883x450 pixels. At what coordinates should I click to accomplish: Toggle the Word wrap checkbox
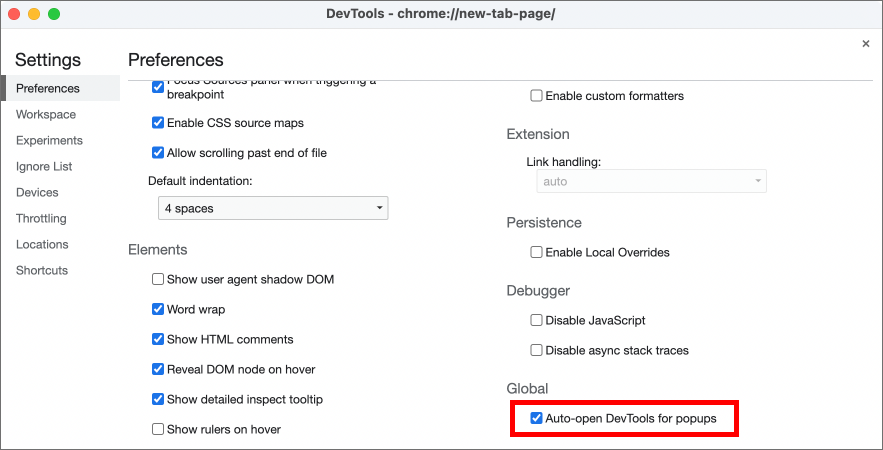click(158, 310)
